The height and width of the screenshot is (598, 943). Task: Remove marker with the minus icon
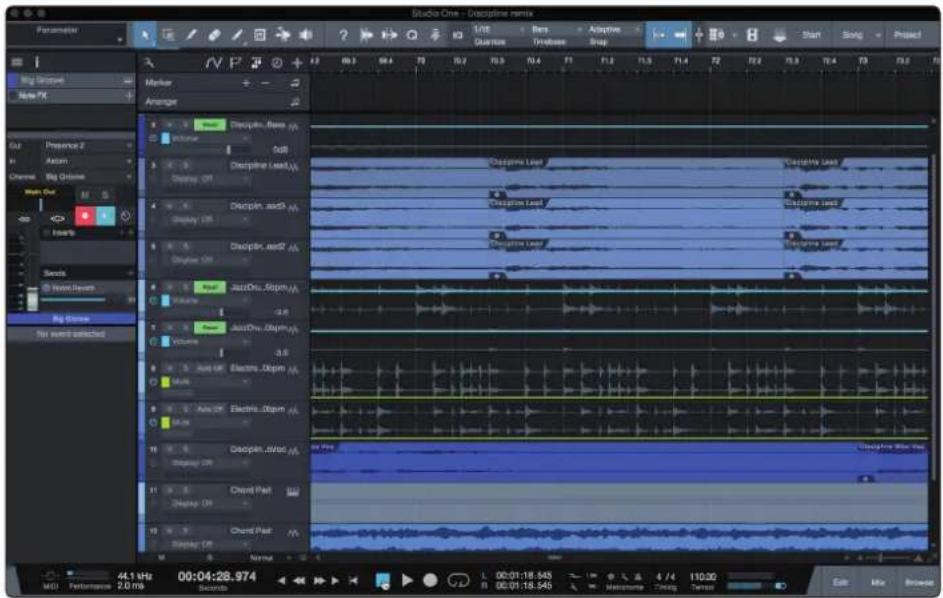(265, 82)
